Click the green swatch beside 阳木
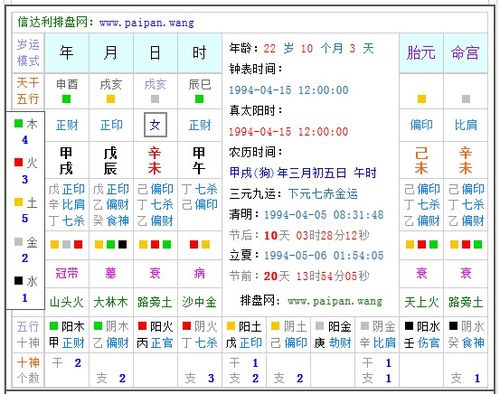 click(x=54, y=326)
